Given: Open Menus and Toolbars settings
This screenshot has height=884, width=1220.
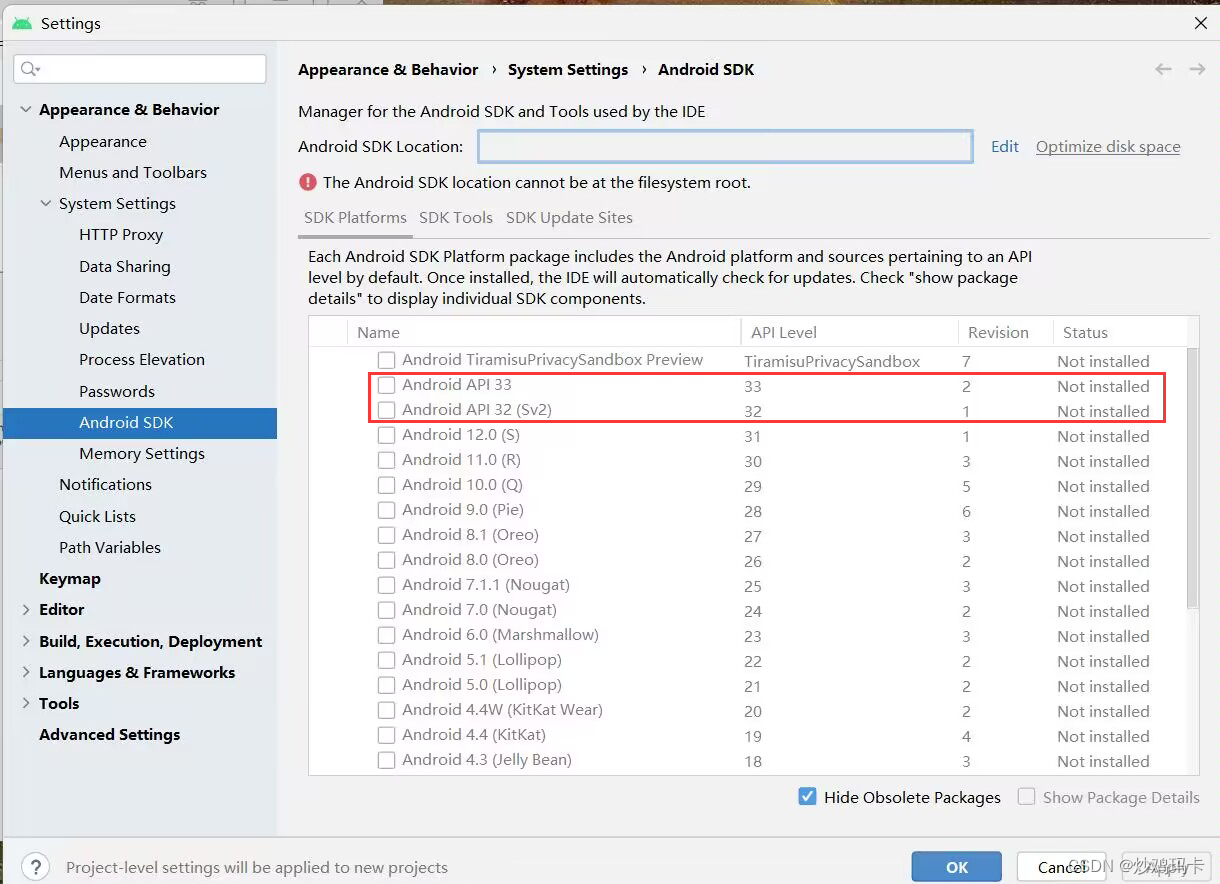Looking at the screenshot, I should tap(133, 172).
